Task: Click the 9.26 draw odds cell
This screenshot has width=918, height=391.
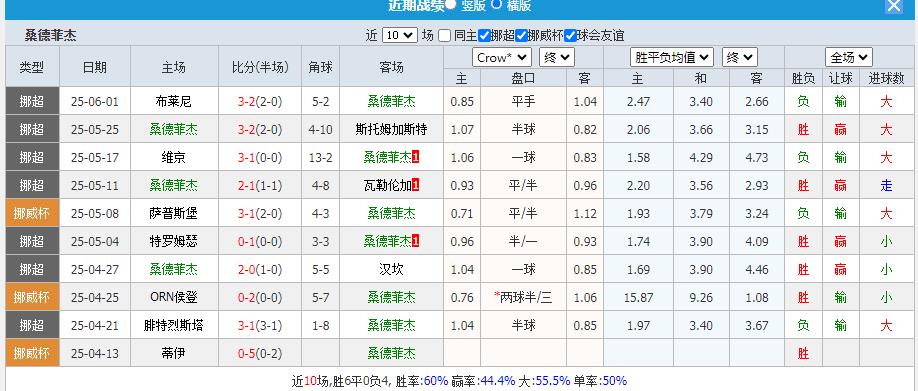Action: [x=701, y=297]
